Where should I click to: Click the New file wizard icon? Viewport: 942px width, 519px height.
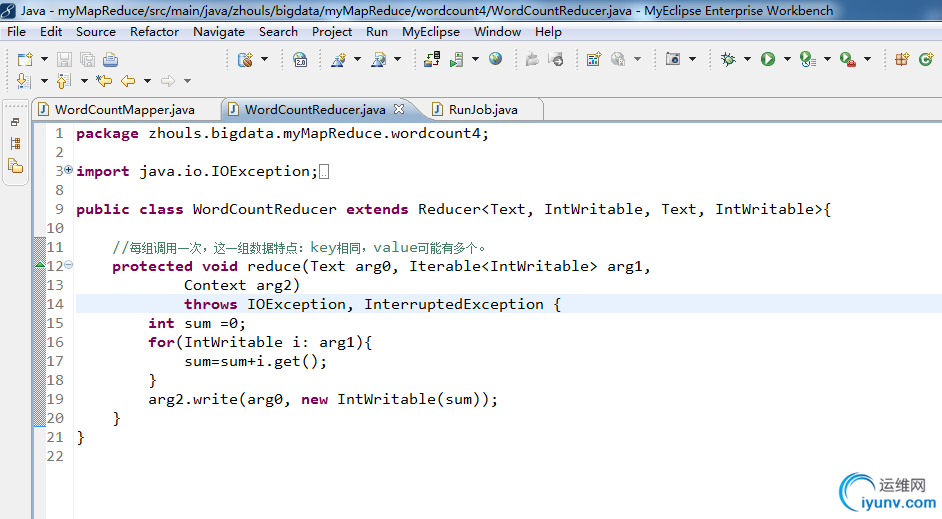[25, 59]
